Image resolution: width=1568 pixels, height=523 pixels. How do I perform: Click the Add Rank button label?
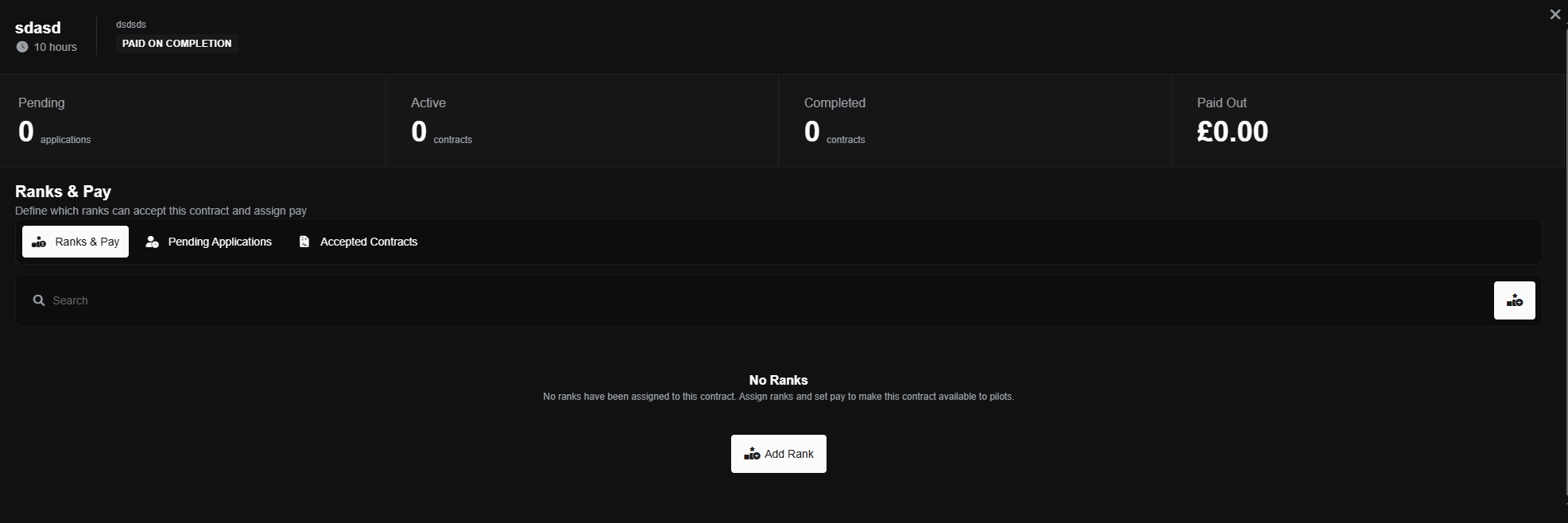[x=788, y=454]
